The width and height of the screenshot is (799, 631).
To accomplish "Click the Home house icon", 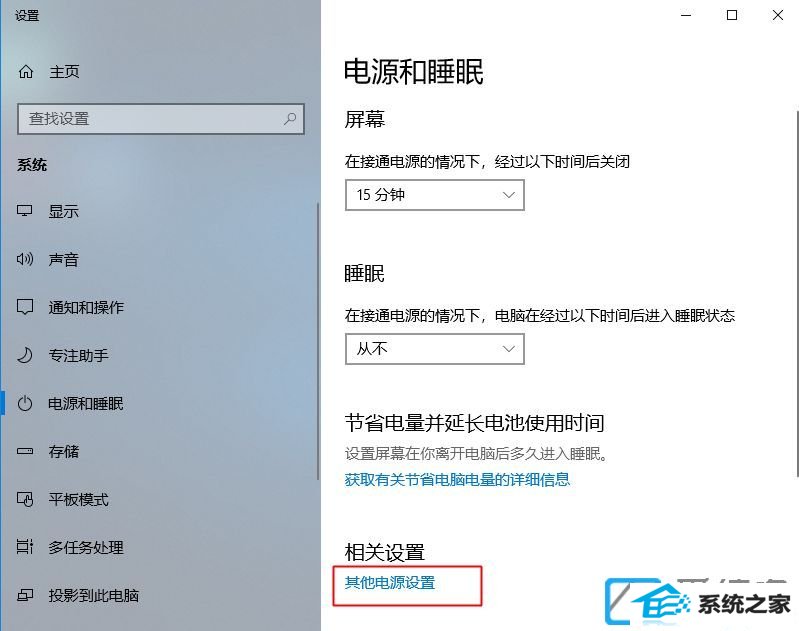I will (x=26, y=72).
